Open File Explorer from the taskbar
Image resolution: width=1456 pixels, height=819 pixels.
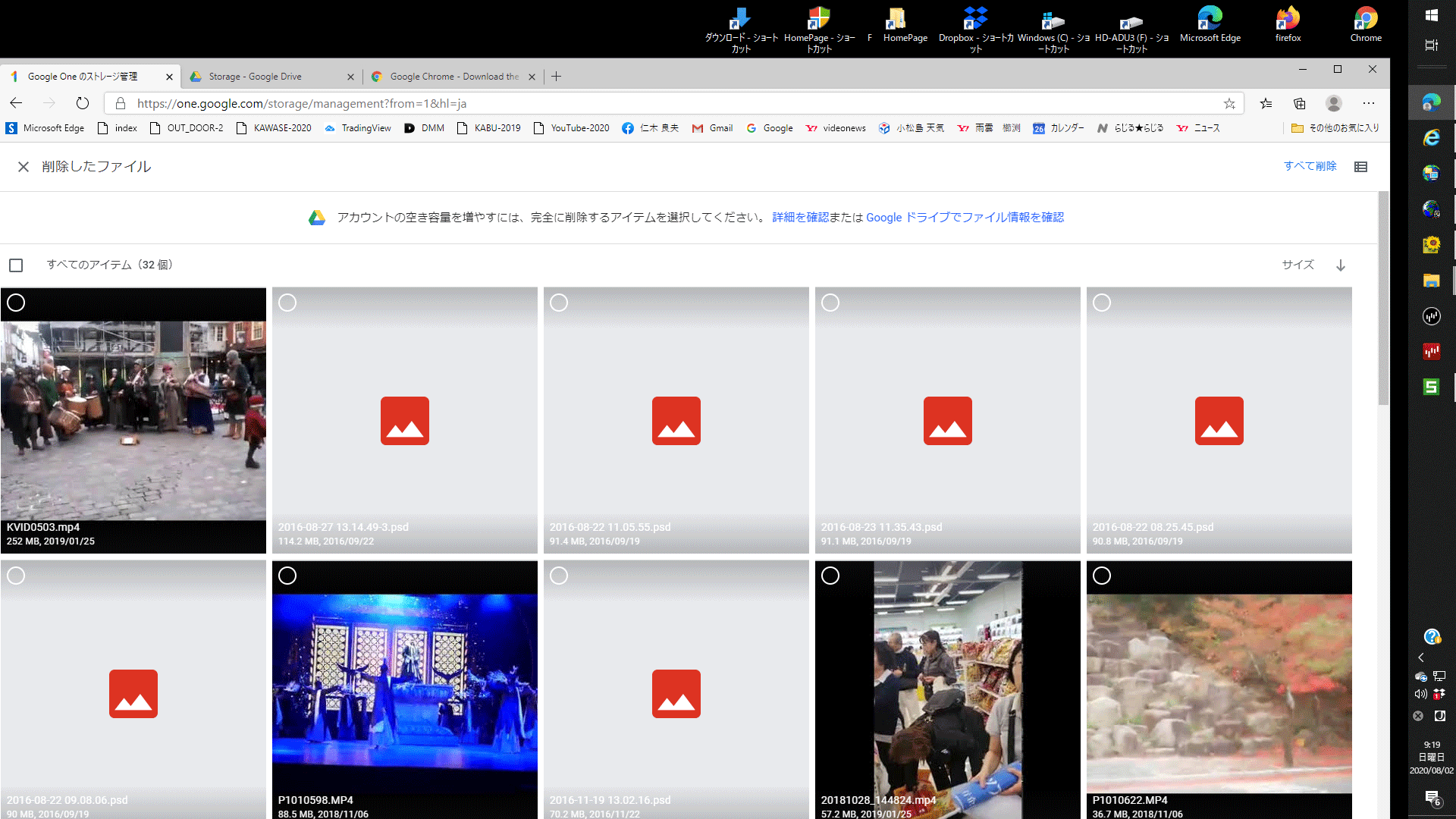1432,281
